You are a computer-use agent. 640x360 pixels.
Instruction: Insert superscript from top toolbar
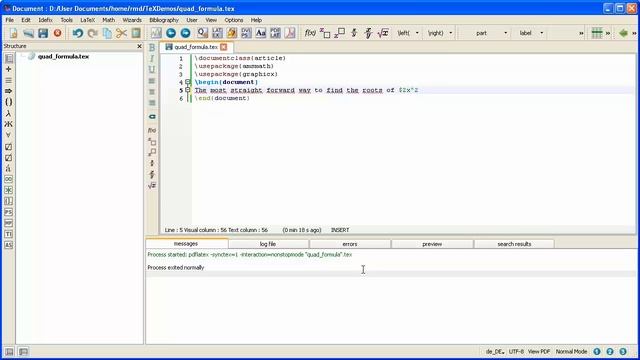click(x=339, y=33)
